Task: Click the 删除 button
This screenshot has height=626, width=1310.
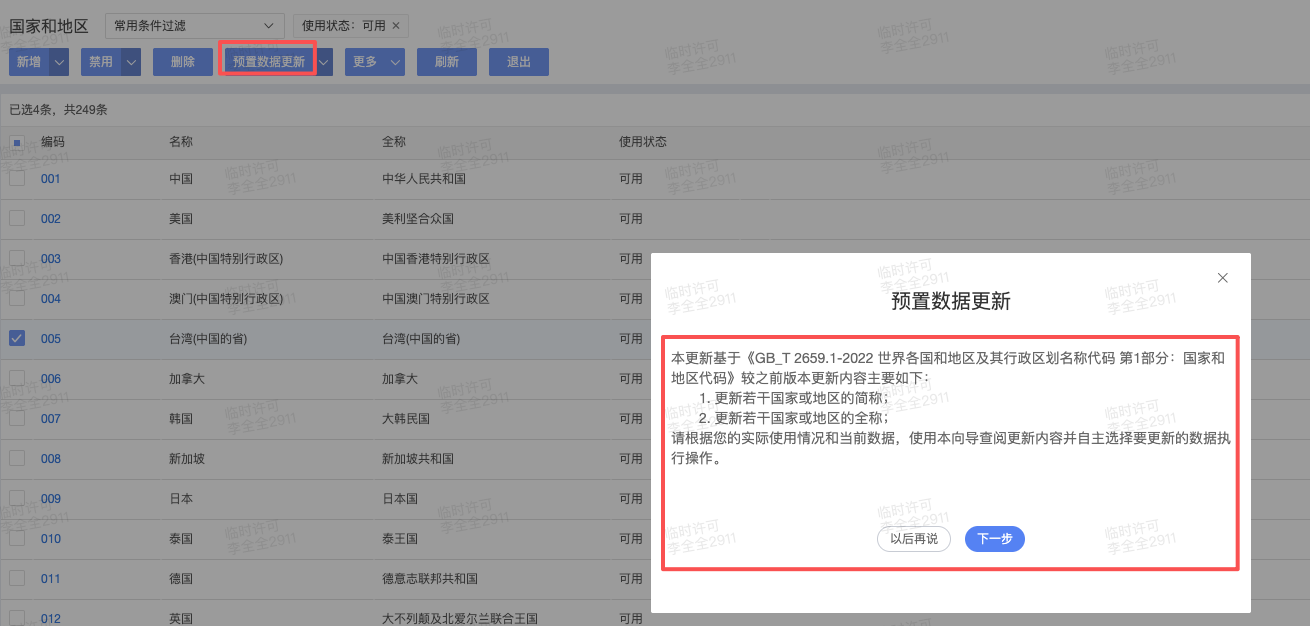Action: pyautogui.click(x=183, y=62)
